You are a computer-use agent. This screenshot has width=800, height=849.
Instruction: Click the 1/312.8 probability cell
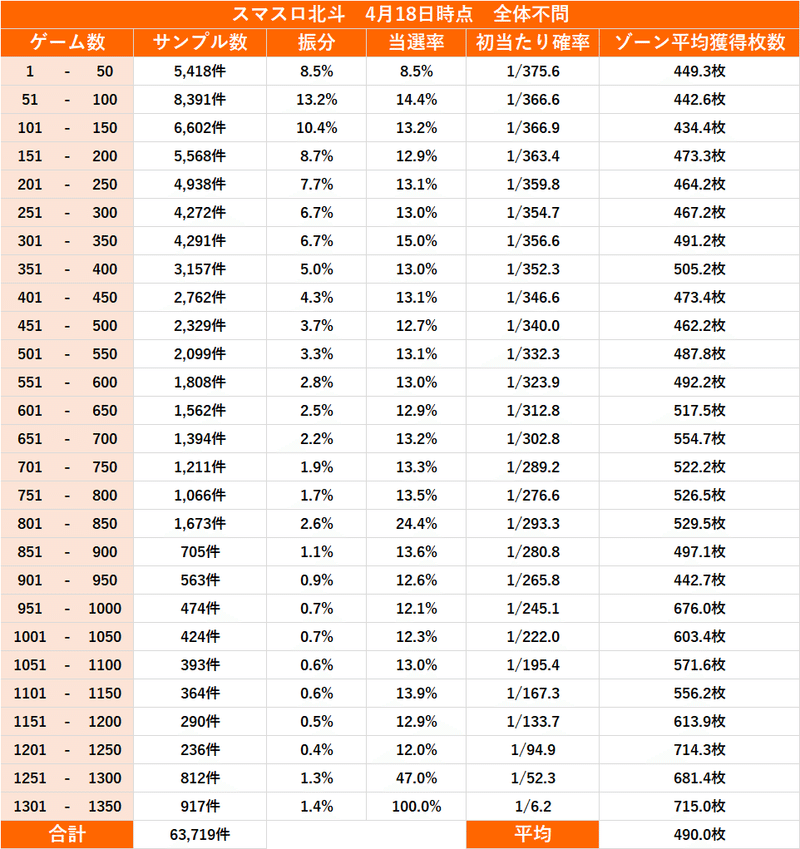coord(533,410)
